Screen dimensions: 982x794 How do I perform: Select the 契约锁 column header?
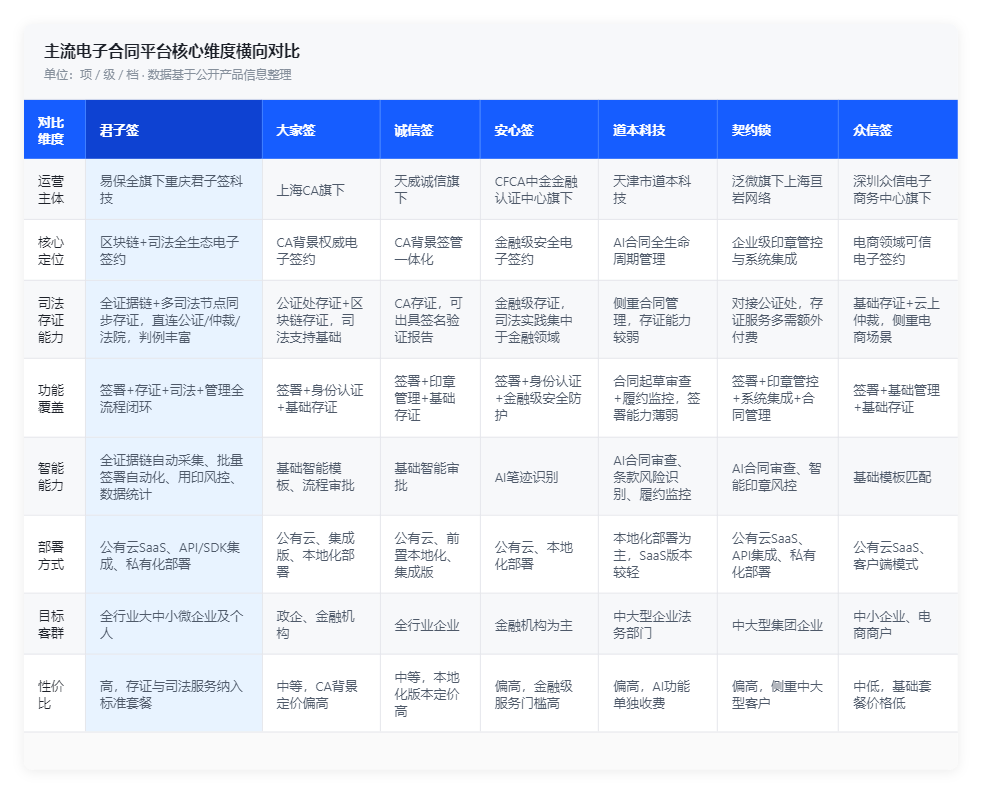tap(778, 130)
